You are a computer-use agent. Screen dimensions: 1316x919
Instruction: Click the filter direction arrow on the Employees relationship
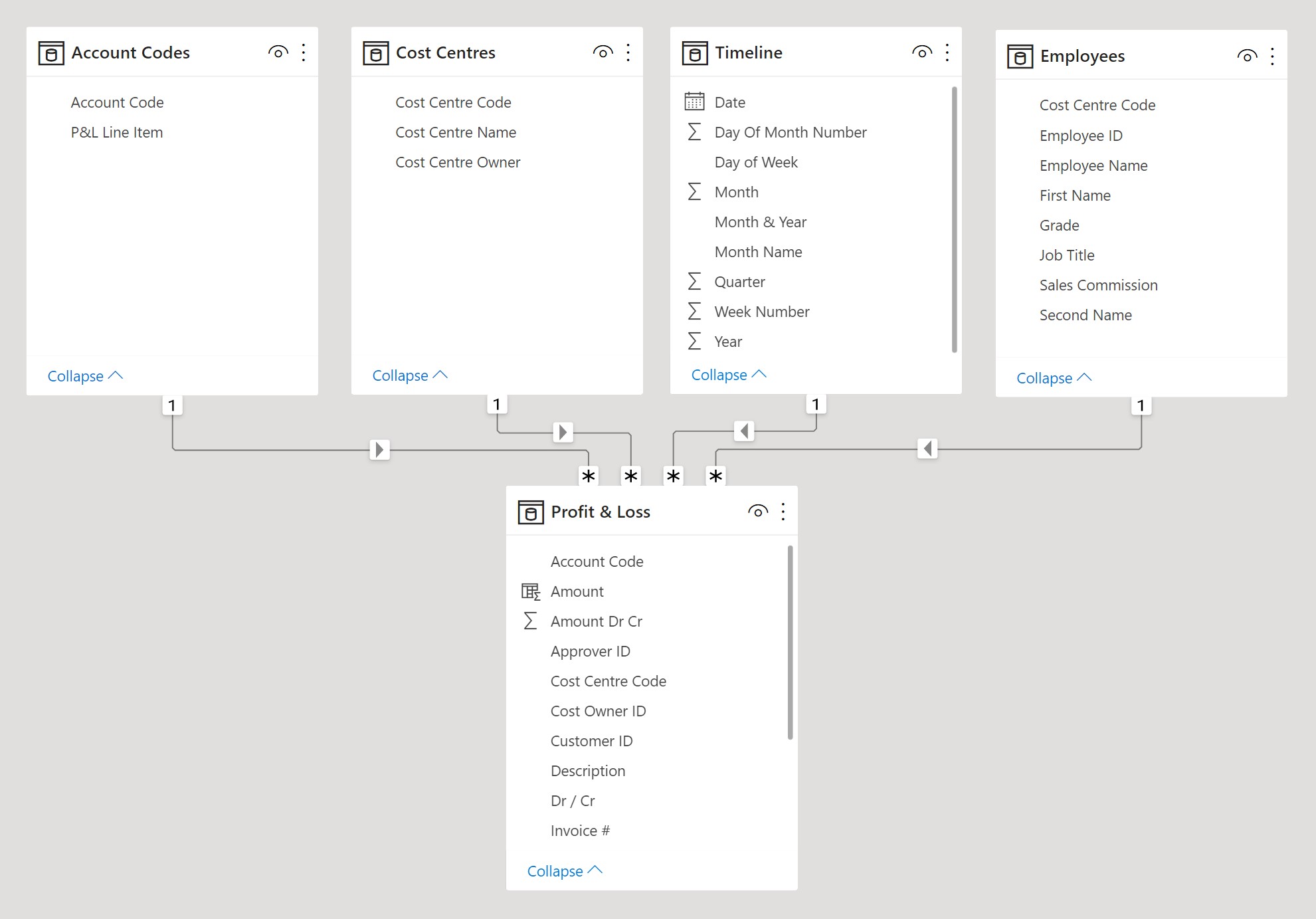[x=927, y=449]
